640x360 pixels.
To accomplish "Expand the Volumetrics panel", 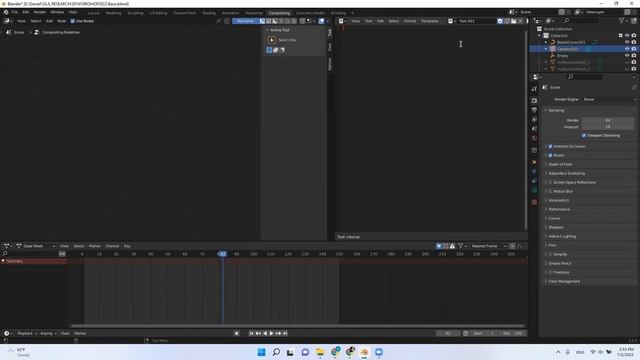I will point(558,200).
